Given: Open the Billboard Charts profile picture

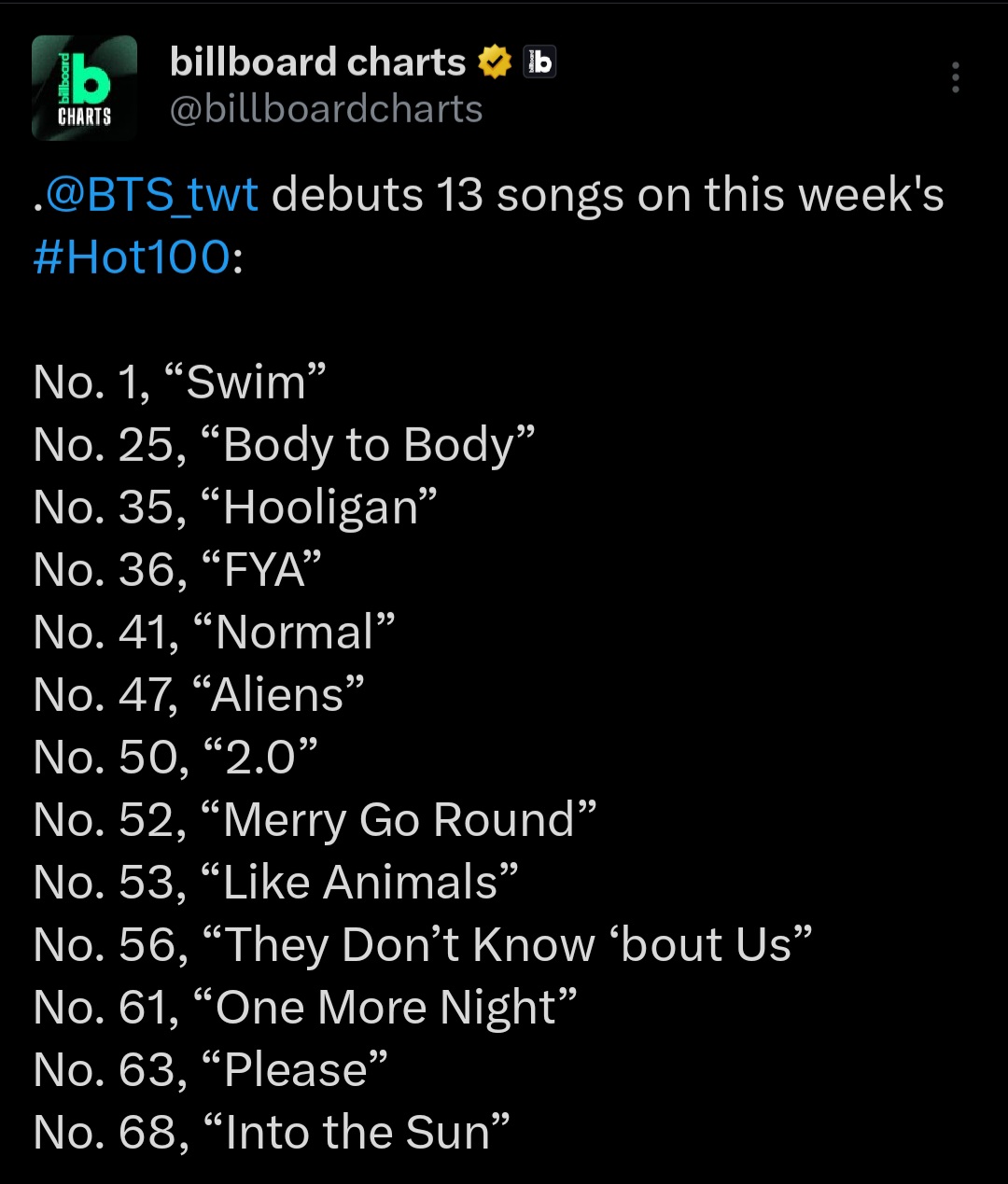Looking at the screenshot, I should [84, 89].
